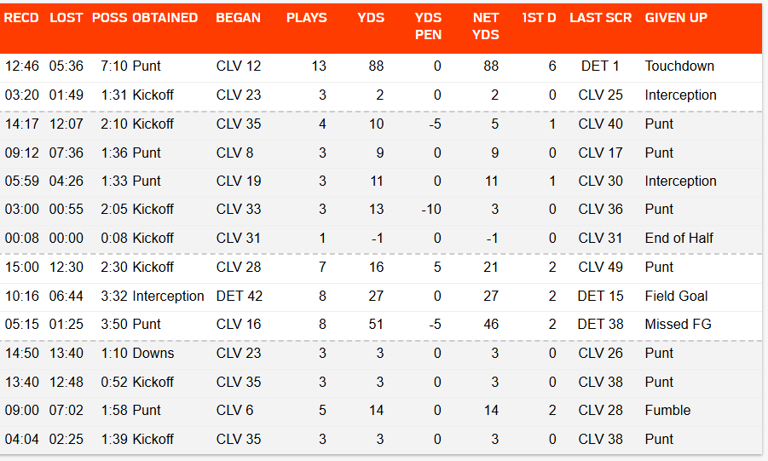Click the Fumble result cell
The width and height of the screenshot is (768, 461).
point(666,410)
